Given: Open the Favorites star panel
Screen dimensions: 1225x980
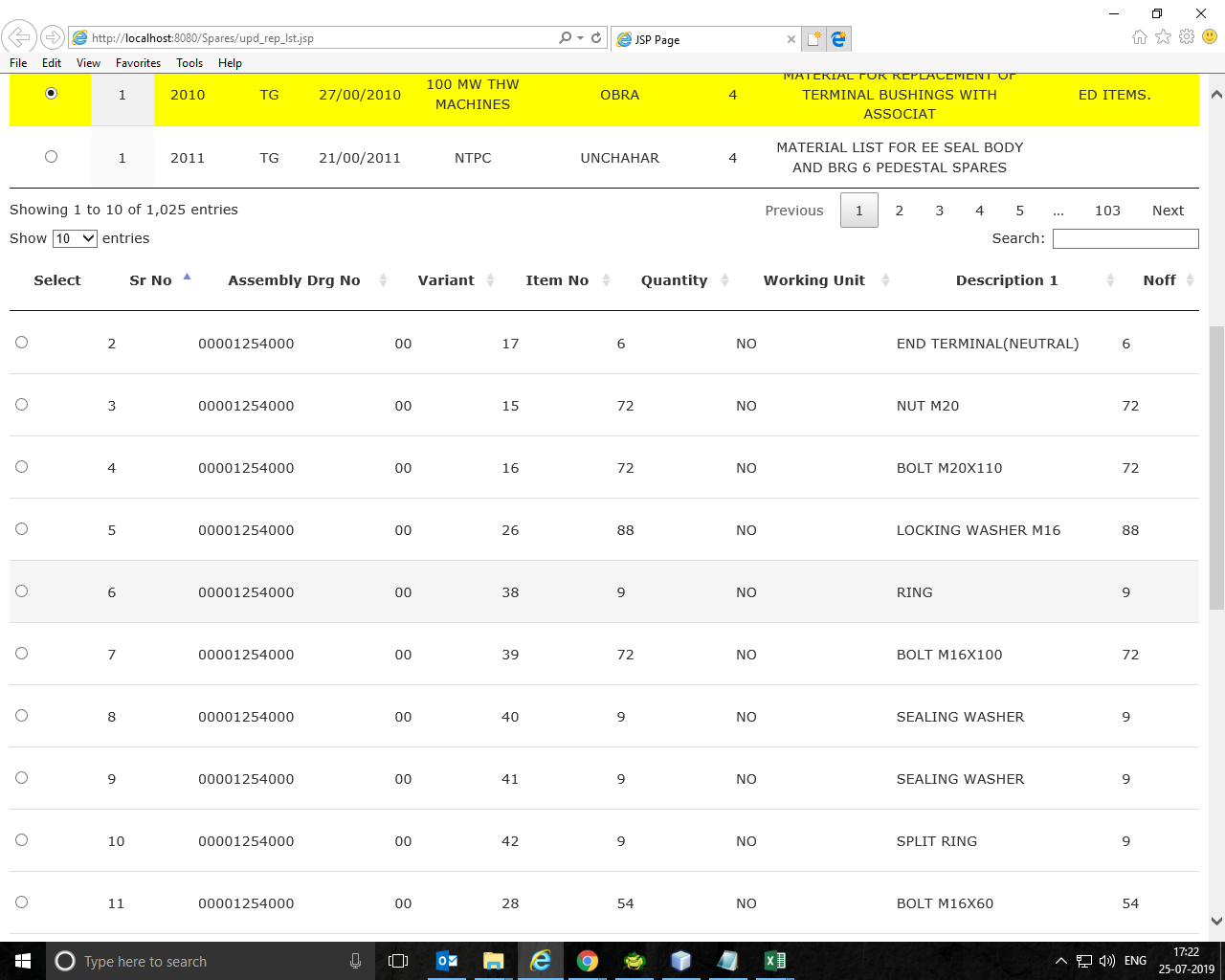Looking at the screenshot, I should coord(1161,36).
